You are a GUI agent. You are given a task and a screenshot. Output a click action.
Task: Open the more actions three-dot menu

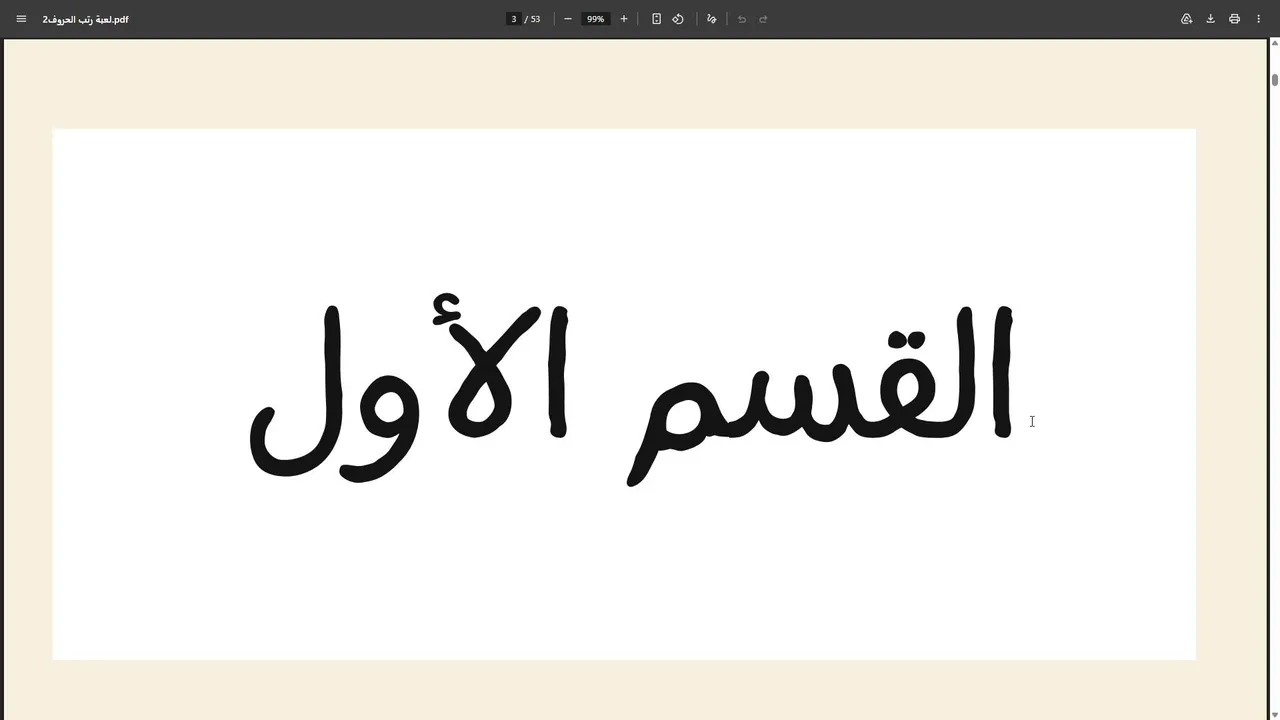point(1258,19)
